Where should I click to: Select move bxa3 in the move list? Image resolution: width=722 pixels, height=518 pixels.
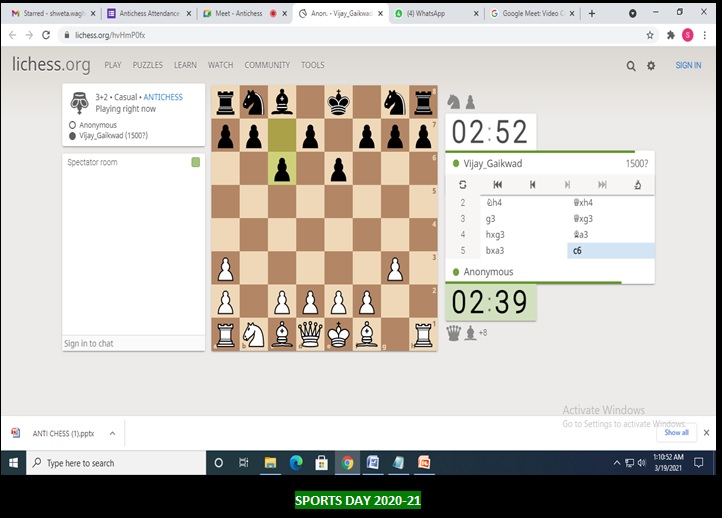tap(524, 250)
